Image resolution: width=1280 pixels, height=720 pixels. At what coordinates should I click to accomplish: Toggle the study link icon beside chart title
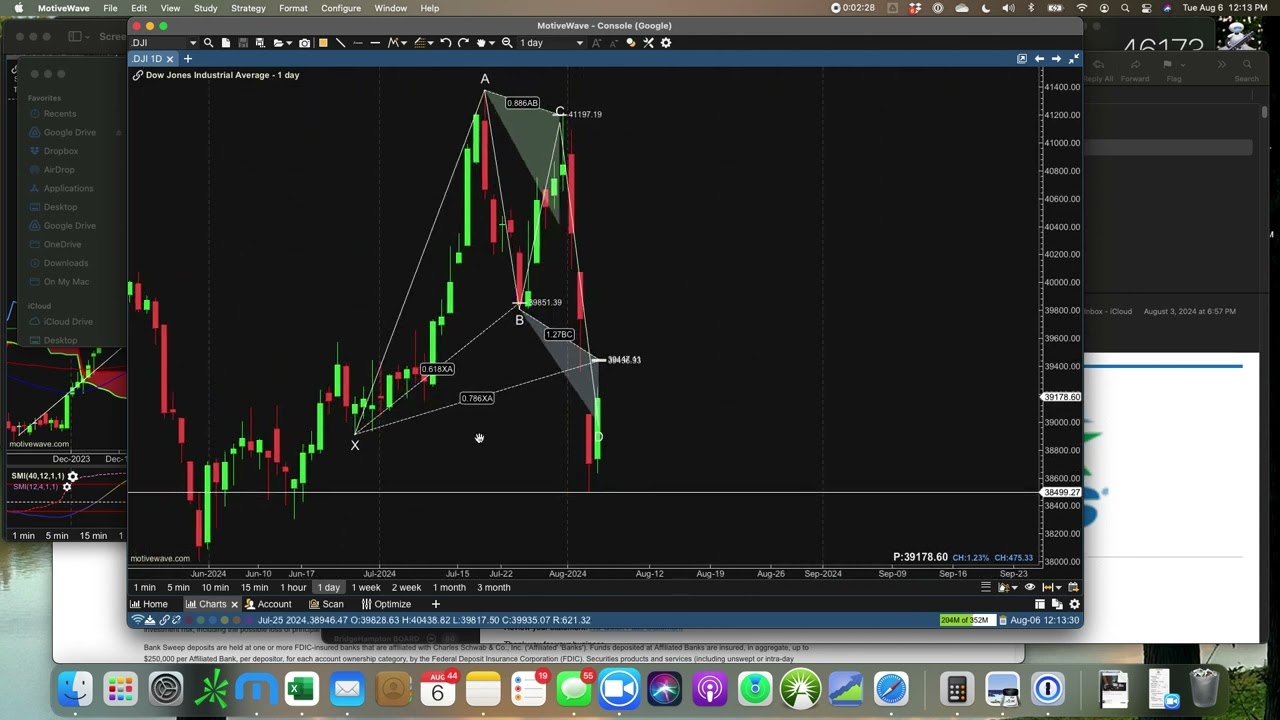point(137,75)
